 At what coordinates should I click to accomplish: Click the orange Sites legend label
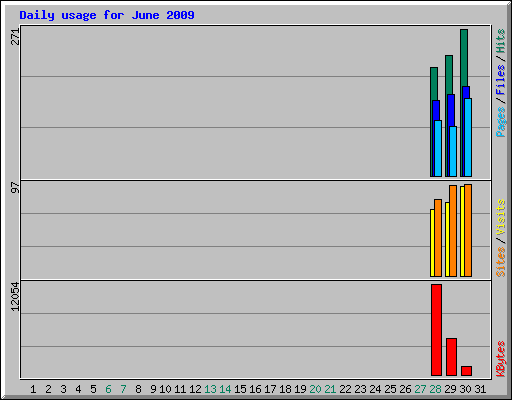click(500, 262)
